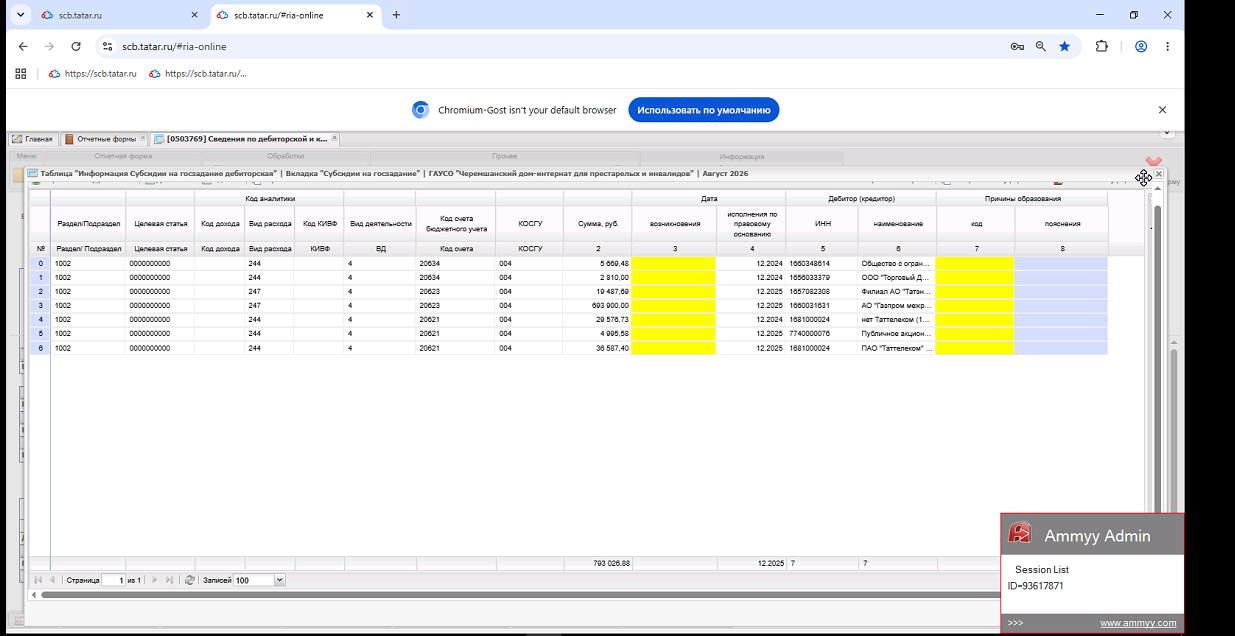
Task: Refresh the table with pager reload icon
Action: tap(189, 580)
